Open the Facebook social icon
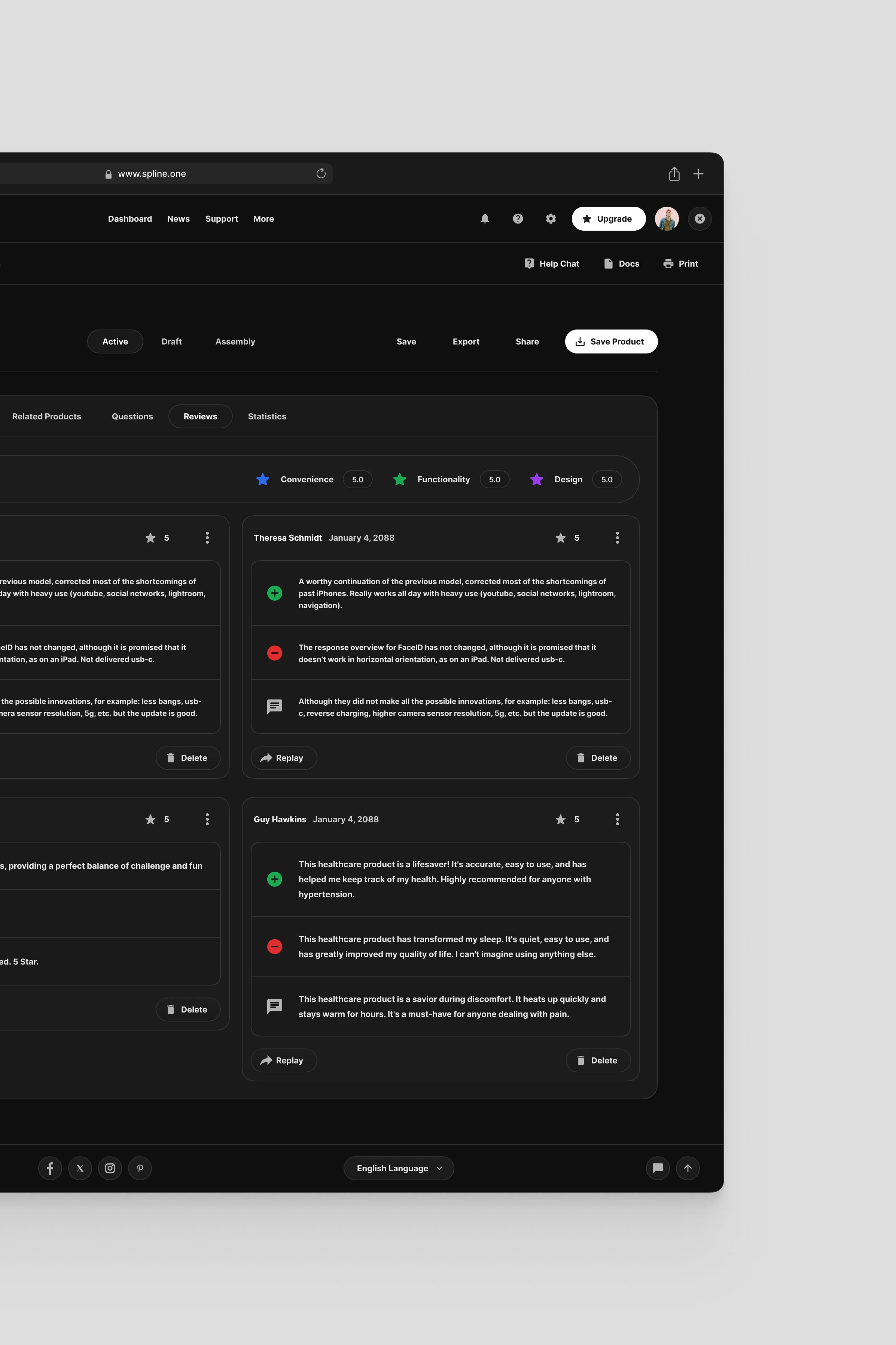 (50, 1168)
